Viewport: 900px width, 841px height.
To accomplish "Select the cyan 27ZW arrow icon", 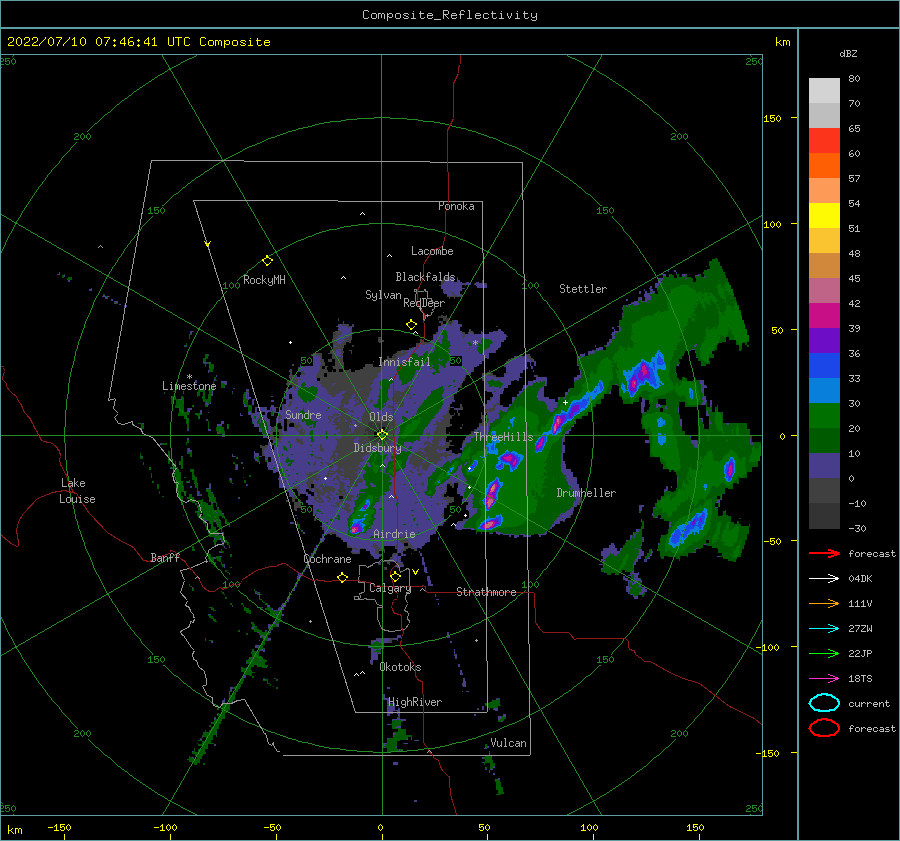I will 824,629.
